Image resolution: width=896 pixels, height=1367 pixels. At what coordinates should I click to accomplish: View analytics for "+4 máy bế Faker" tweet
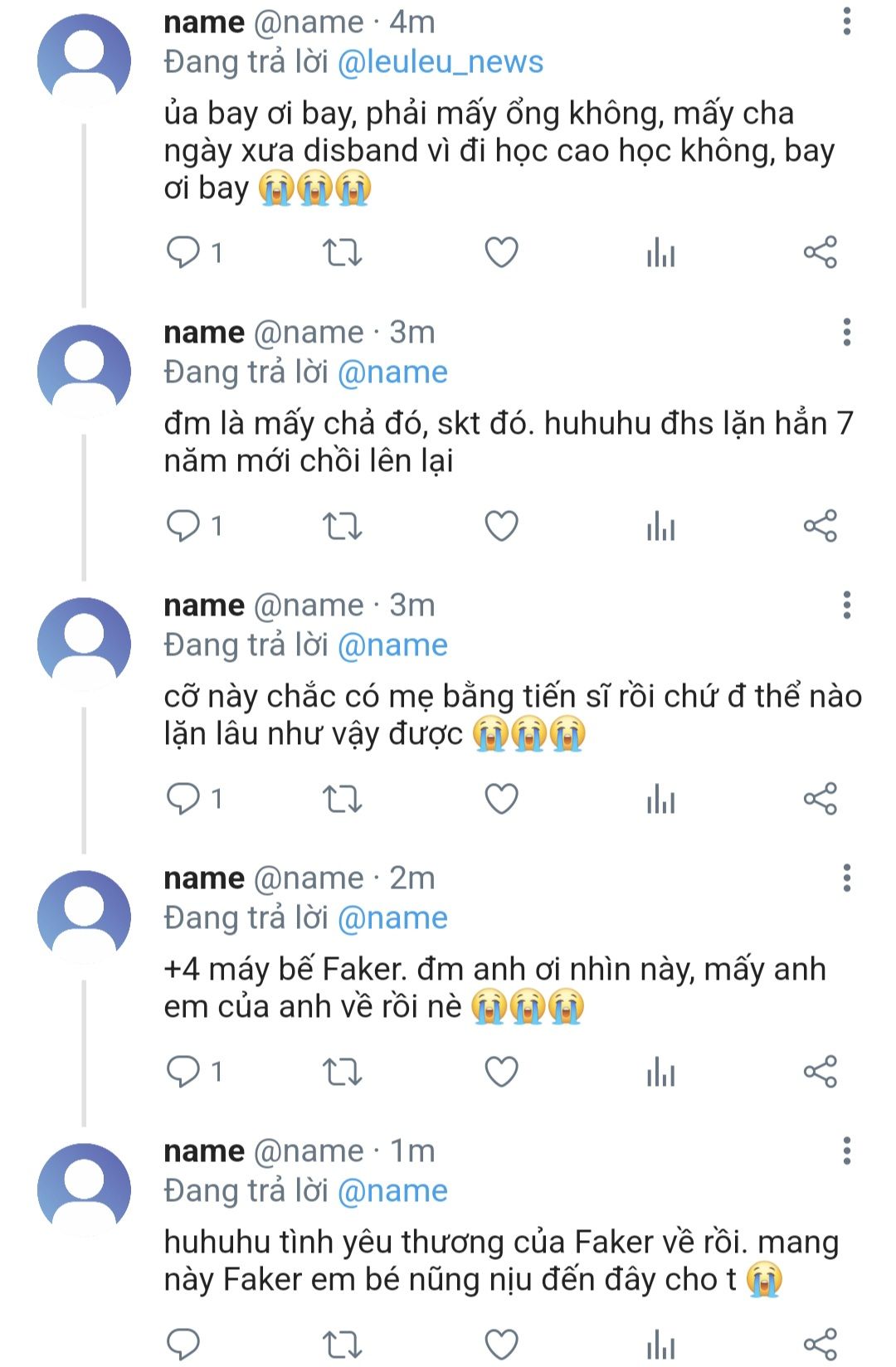(660, 1072)
